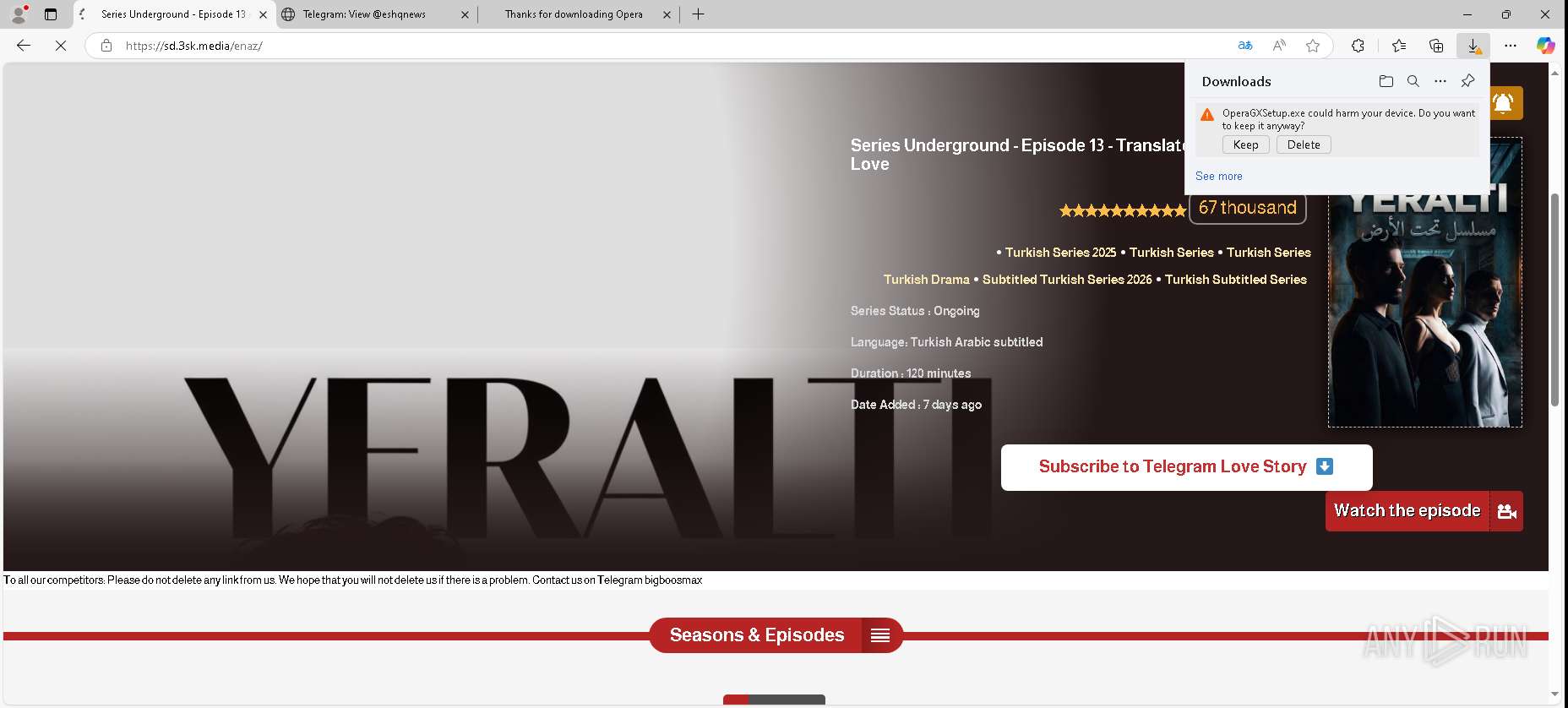Close the Thanks for downloading Opera tab
This screenshot has height=708, width=1568.
pyautogui.click(x=667, y=14)
